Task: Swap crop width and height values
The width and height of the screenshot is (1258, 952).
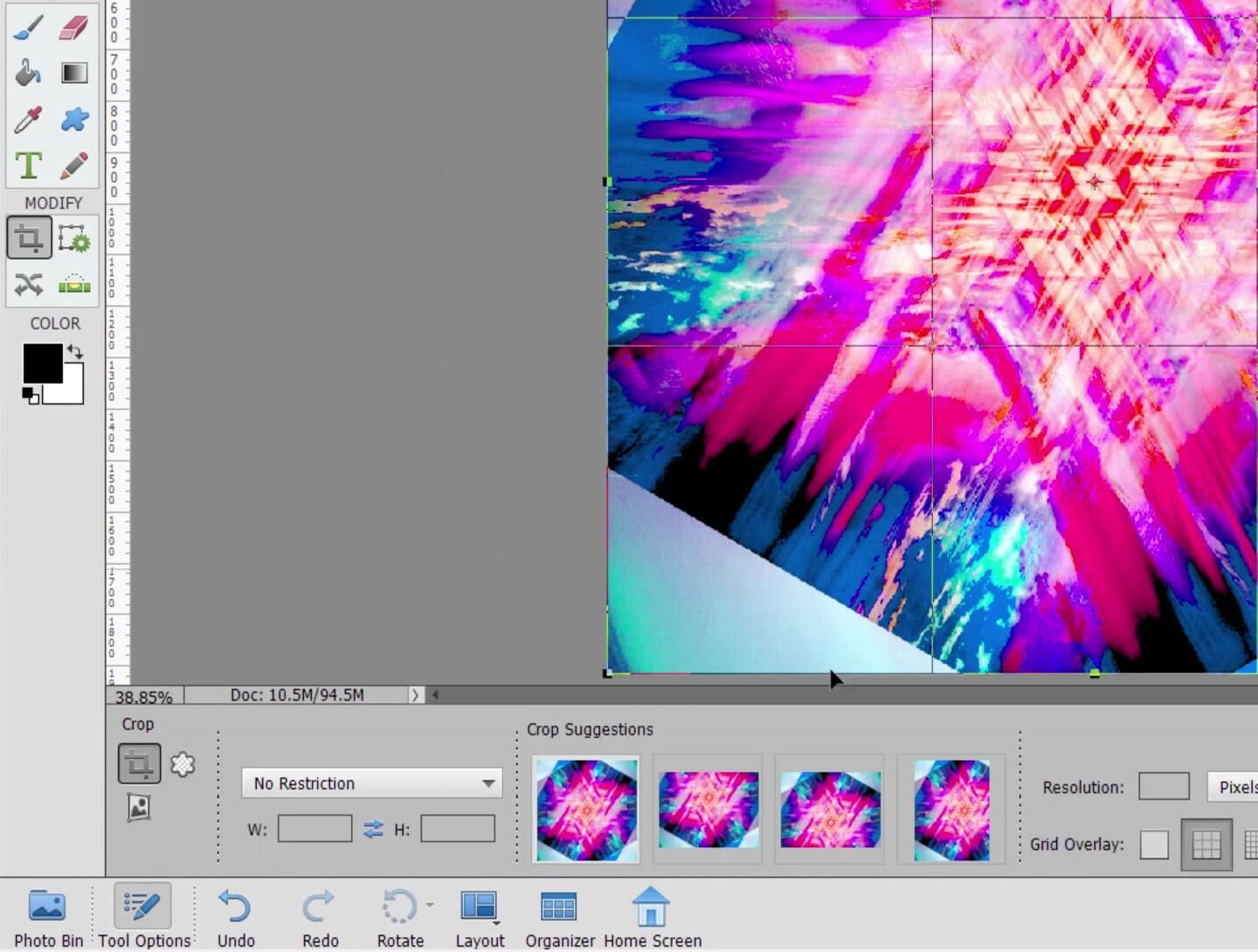Action: click(373, 829)
